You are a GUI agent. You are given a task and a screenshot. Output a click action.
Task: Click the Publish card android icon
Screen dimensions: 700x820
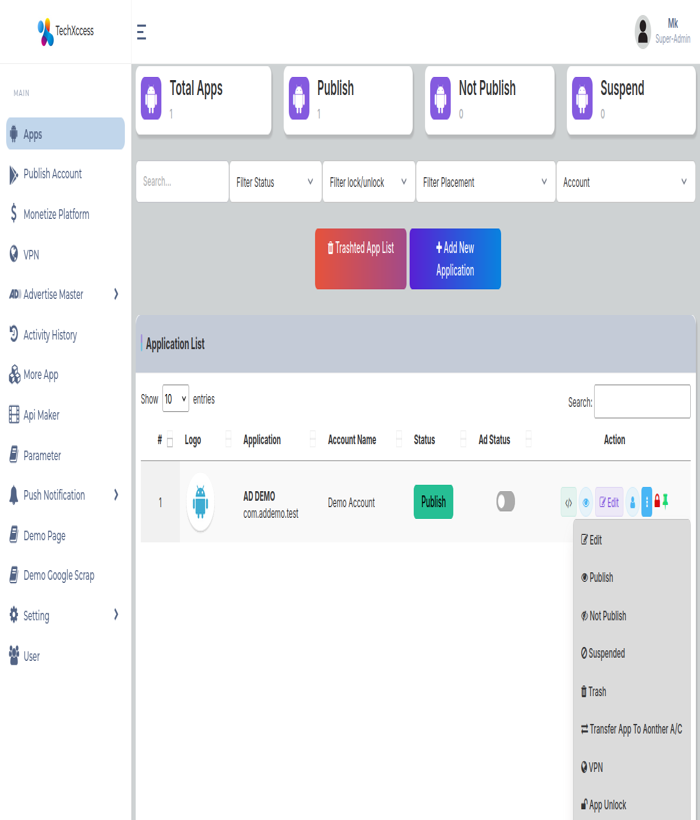click(x=300, y=98)
